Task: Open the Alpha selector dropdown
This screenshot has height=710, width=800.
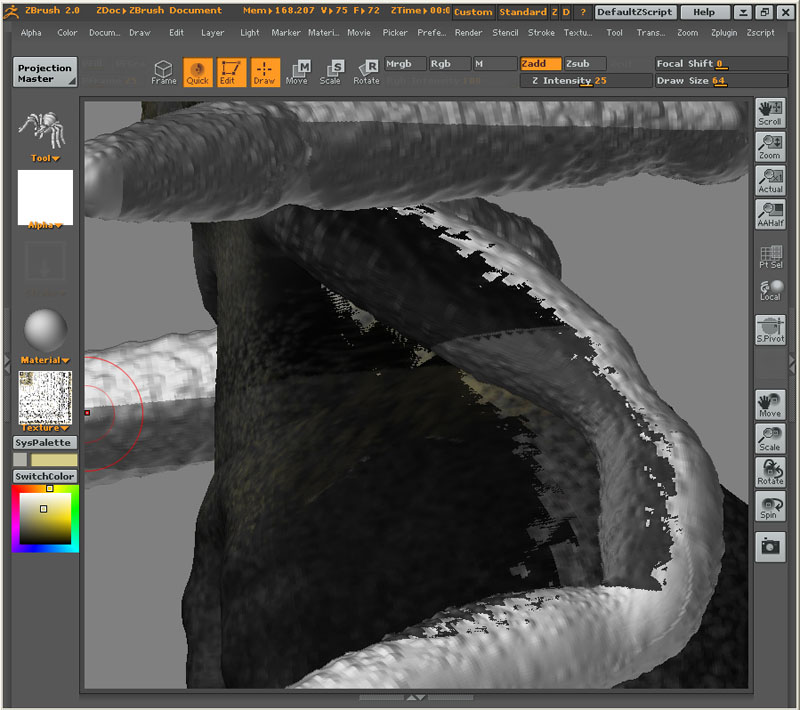Action: [45, 225]
